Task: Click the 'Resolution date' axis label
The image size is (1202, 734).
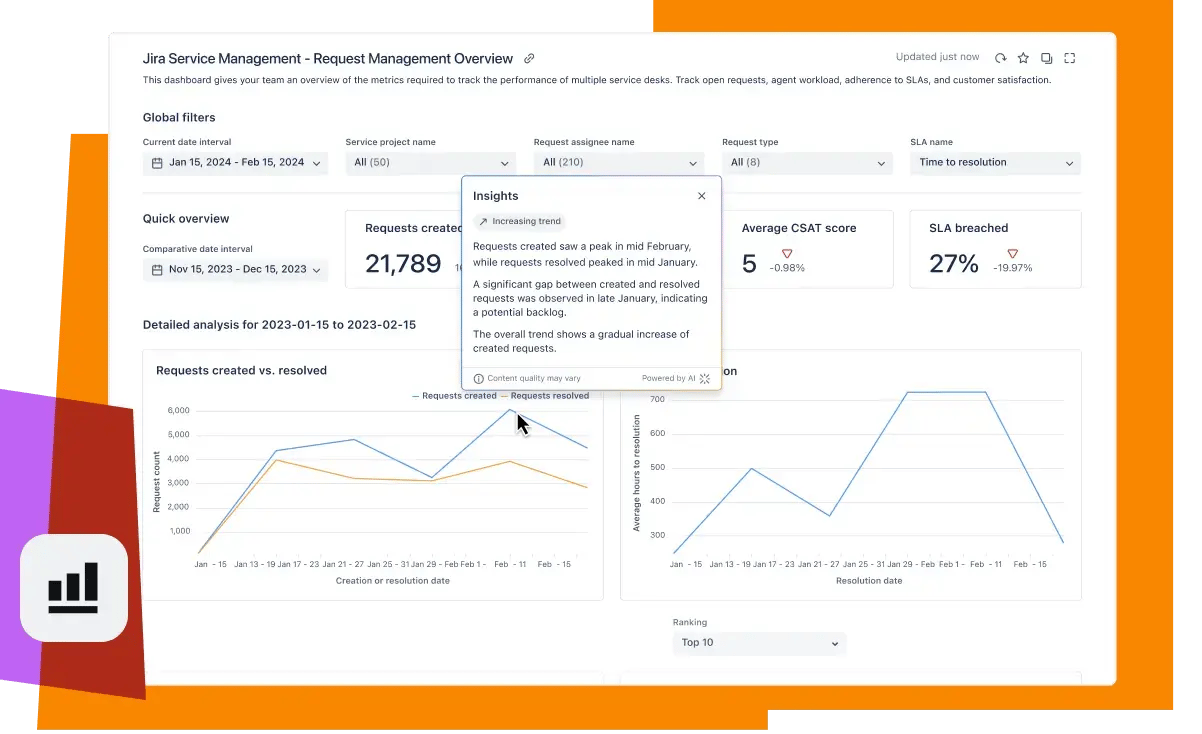Action: pos(869,581)
